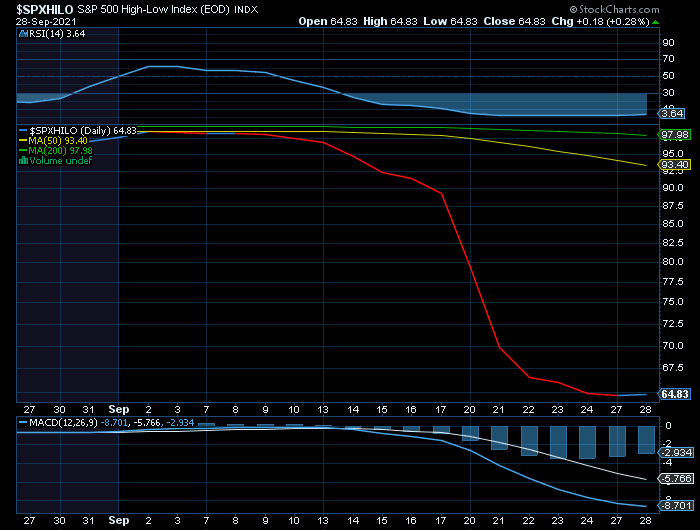Click the blue line marker beside MACD(12,26,9)
The height and width of the screenshot is (530, 700).
tap(23, 422)
